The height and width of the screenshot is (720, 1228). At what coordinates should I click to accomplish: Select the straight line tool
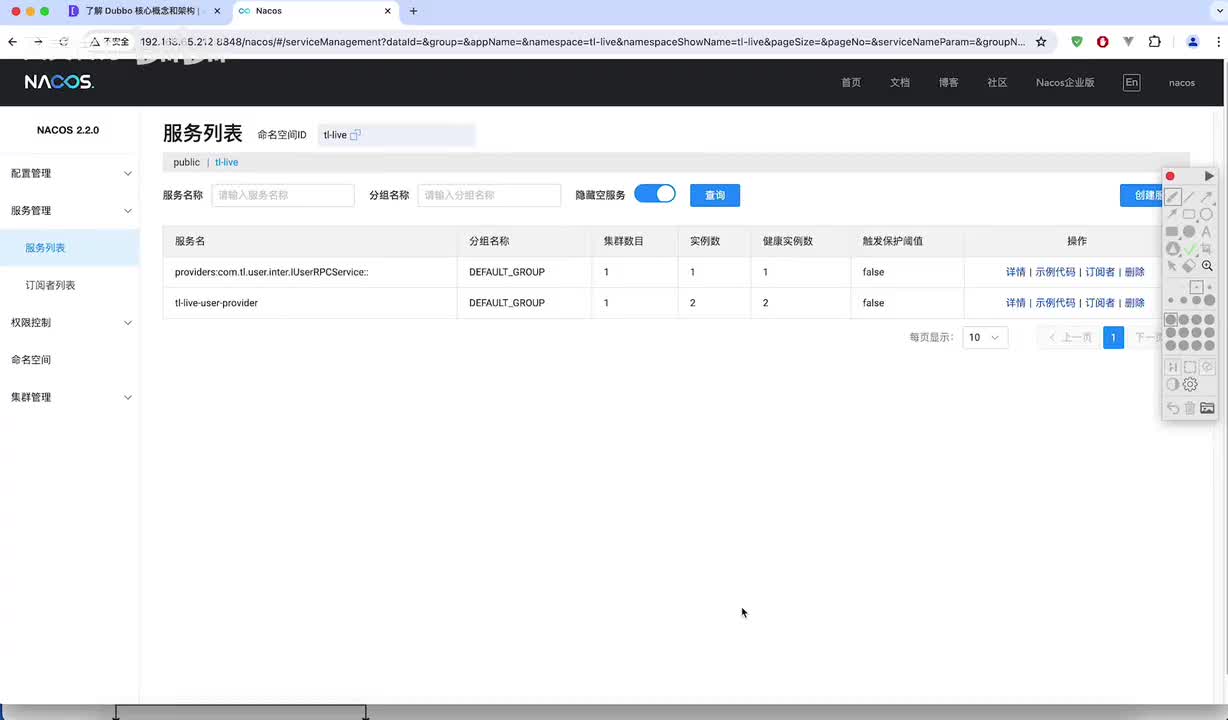pyautogui.click(x=1190, y=197)
